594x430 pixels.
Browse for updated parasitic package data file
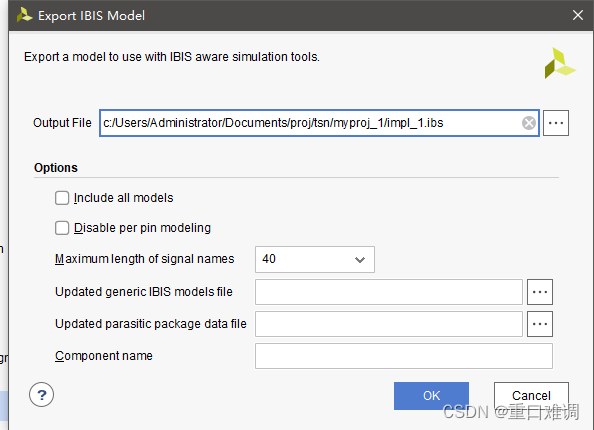tap(540, 324)
